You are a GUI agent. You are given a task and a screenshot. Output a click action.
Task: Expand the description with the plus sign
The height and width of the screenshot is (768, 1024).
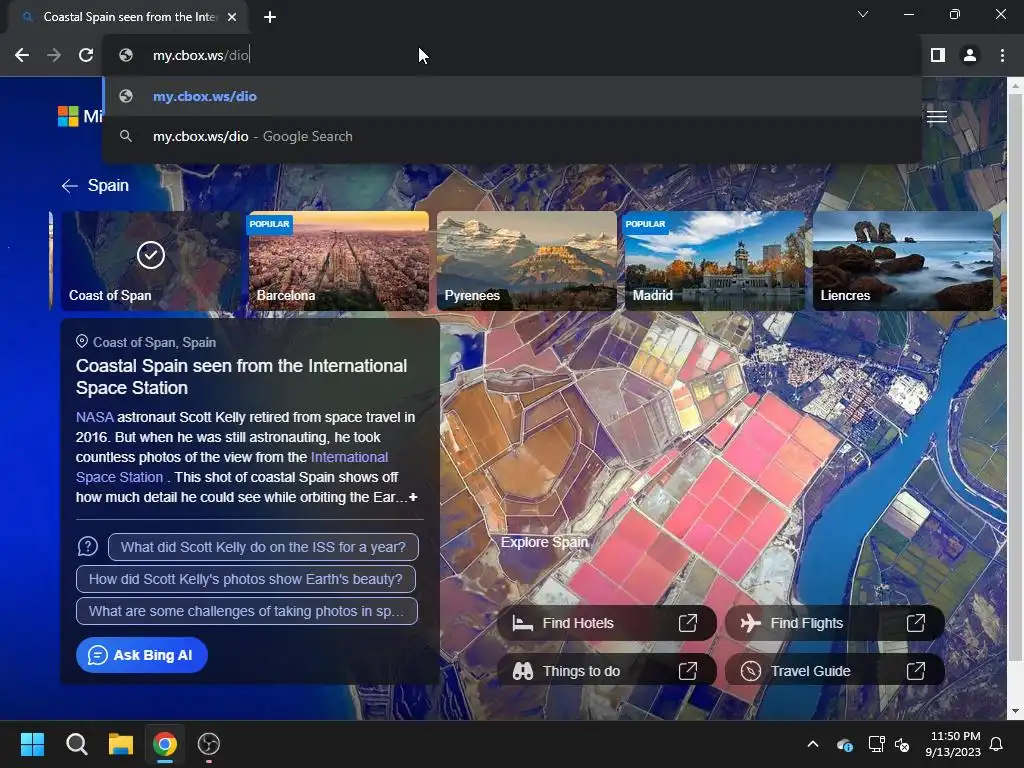(413, 497)
